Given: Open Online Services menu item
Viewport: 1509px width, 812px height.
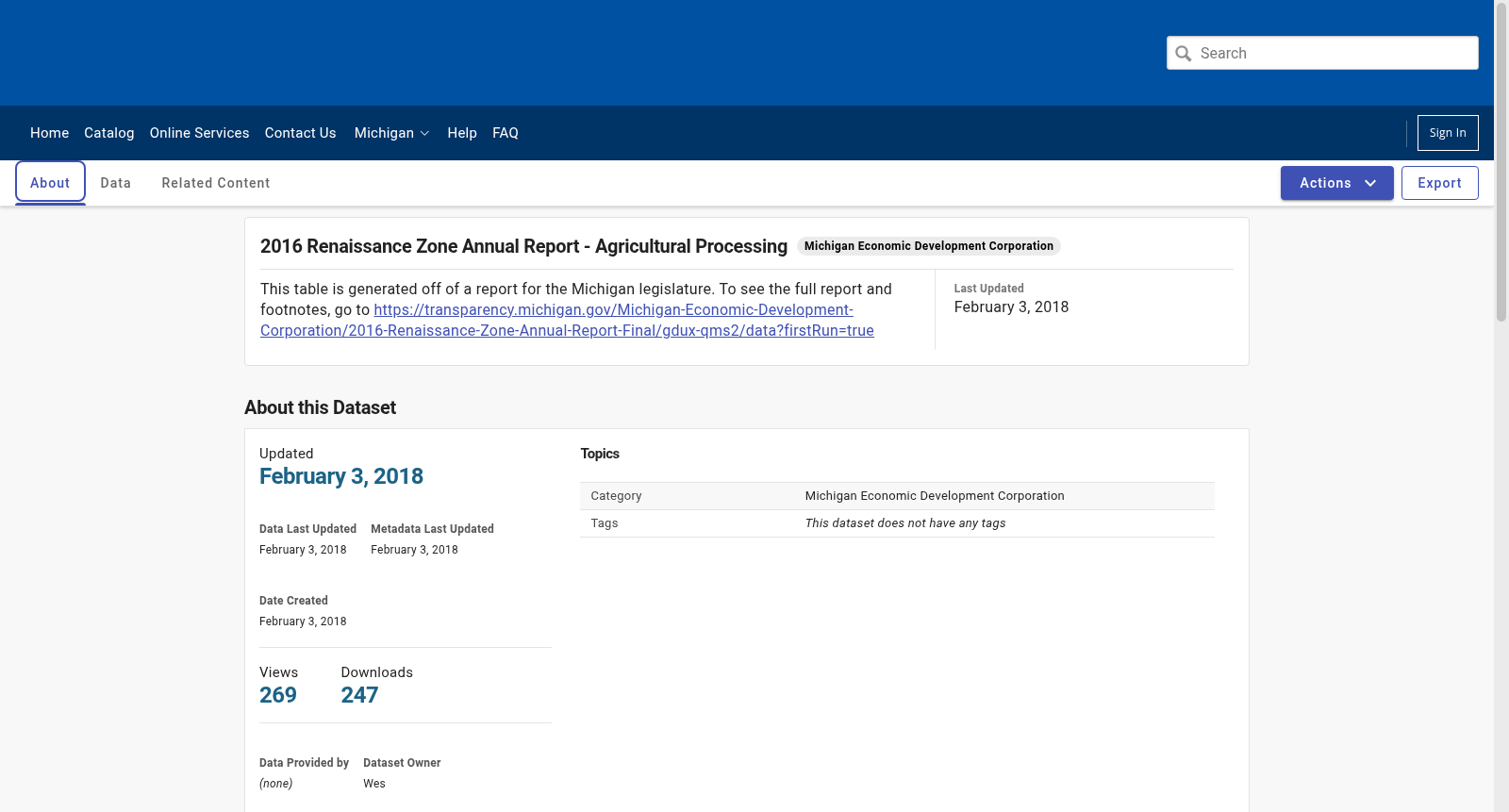Looking at the screenshot, I should (x=199, y=133).
